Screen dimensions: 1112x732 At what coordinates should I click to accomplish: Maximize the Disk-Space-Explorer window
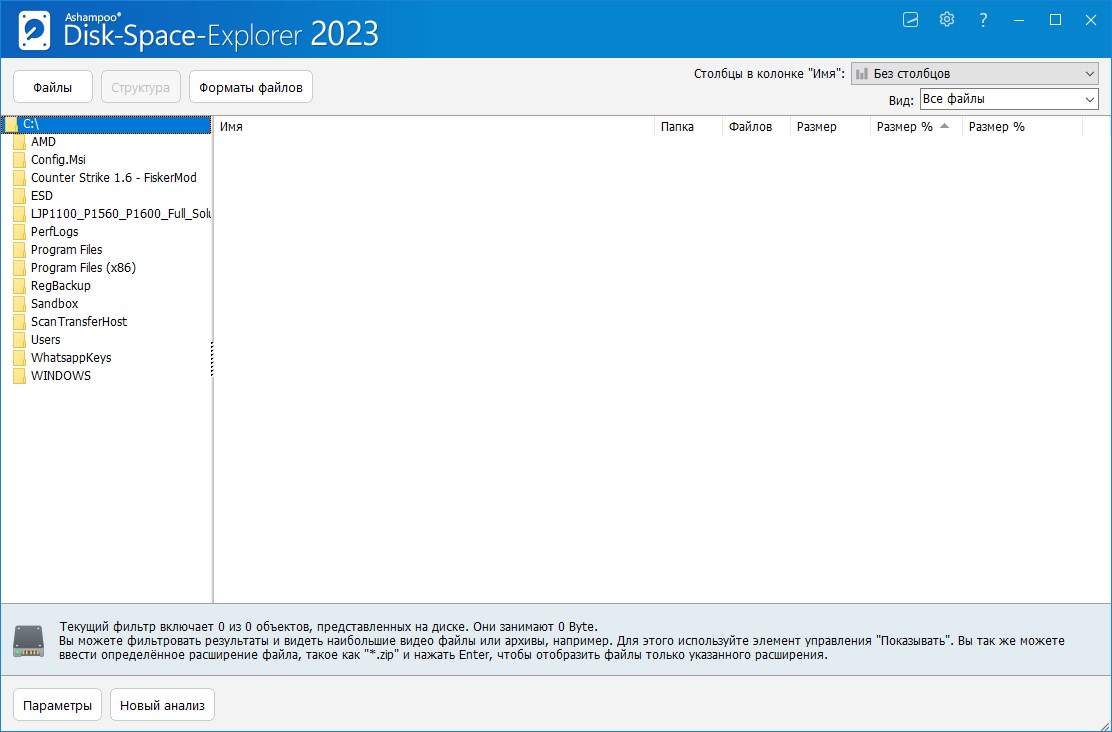click(1055, 20)
